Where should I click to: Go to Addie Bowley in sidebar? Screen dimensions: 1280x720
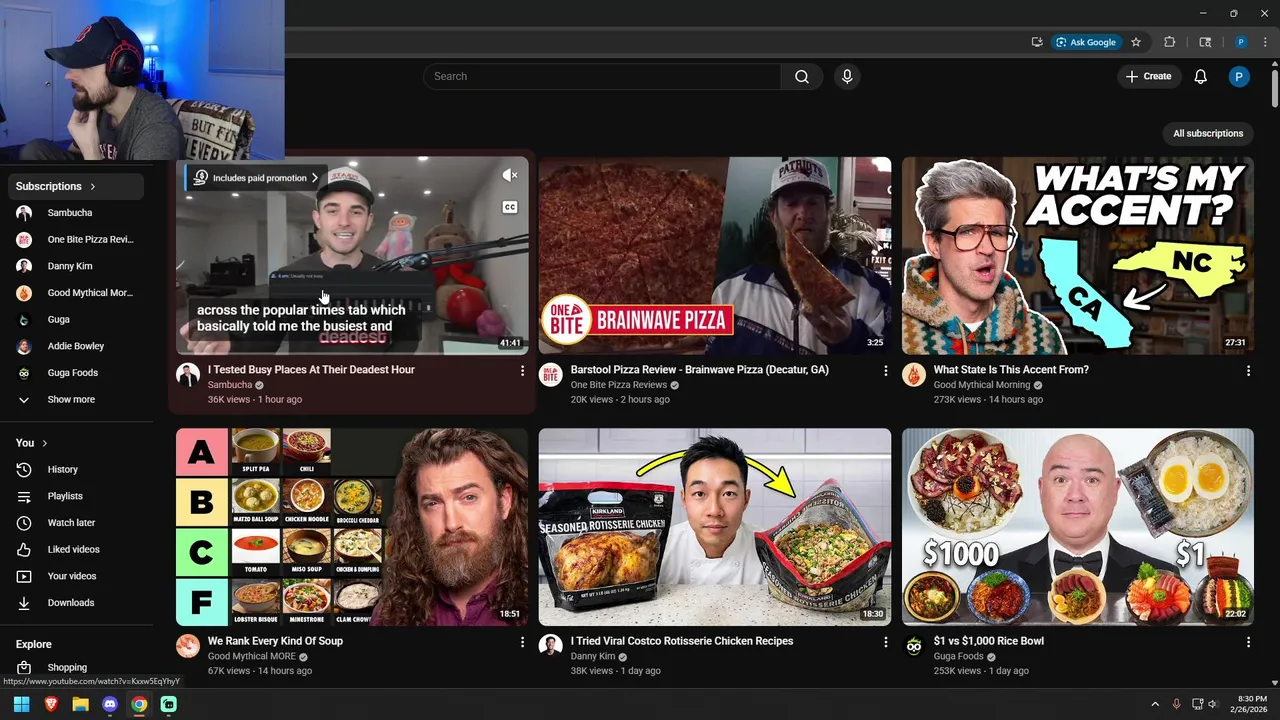(x=76, y=346)
